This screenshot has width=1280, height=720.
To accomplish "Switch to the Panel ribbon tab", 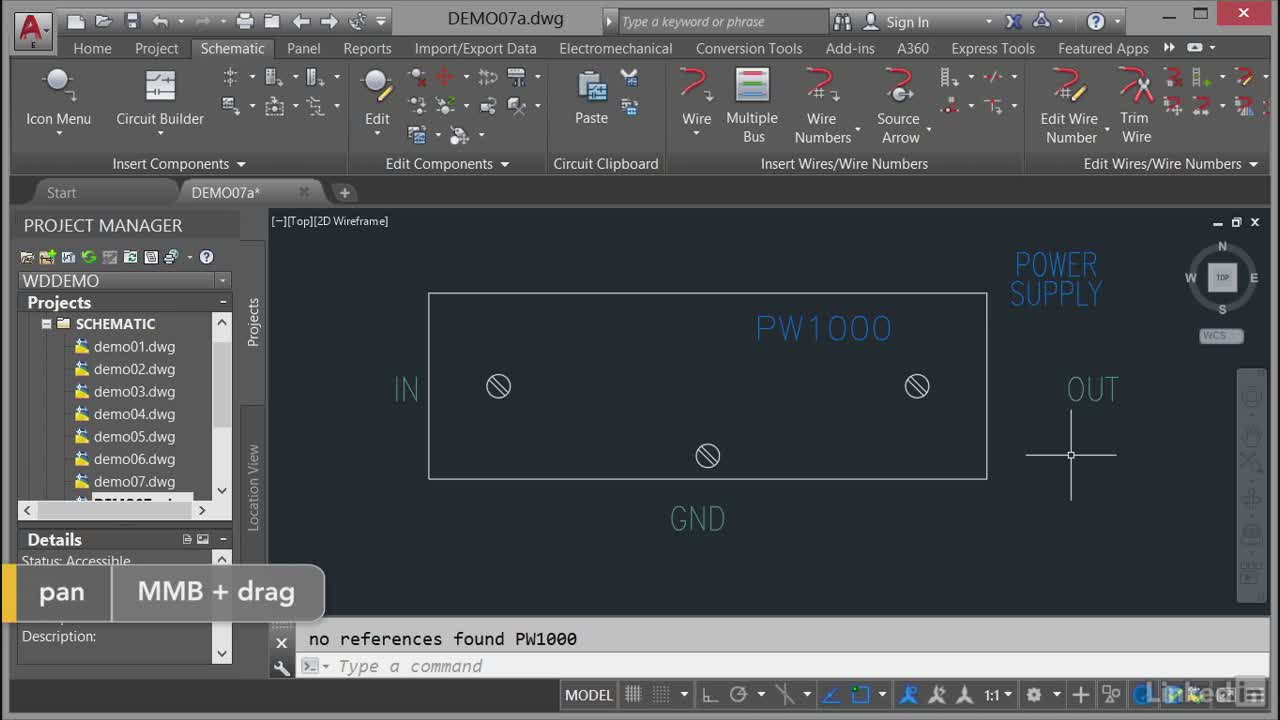I will coord(304,48).
